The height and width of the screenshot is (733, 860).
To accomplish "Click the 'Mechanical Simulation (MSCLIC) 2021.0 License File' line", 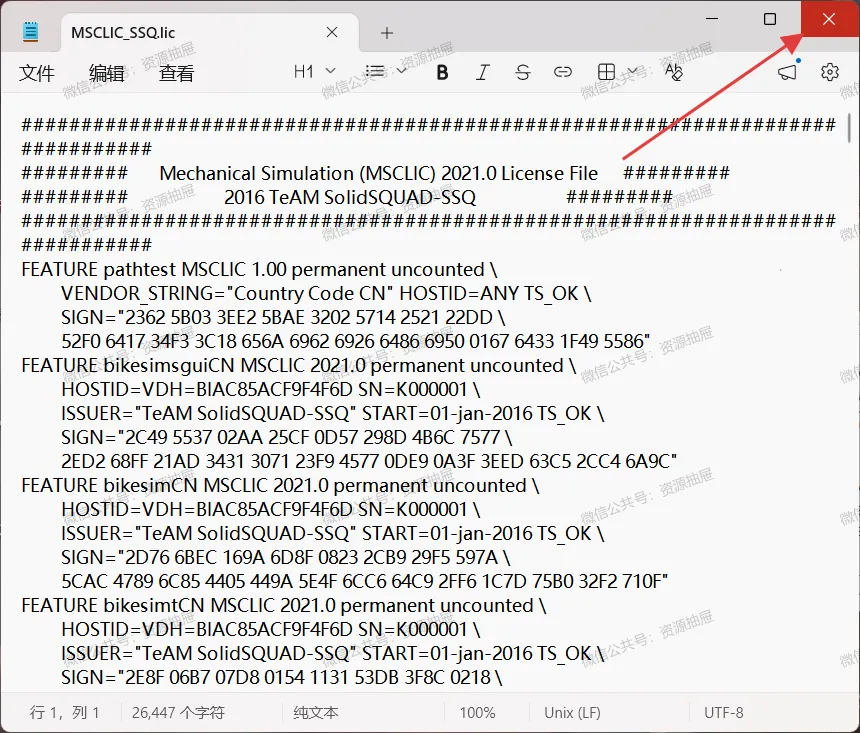I will tap(378, 173).
